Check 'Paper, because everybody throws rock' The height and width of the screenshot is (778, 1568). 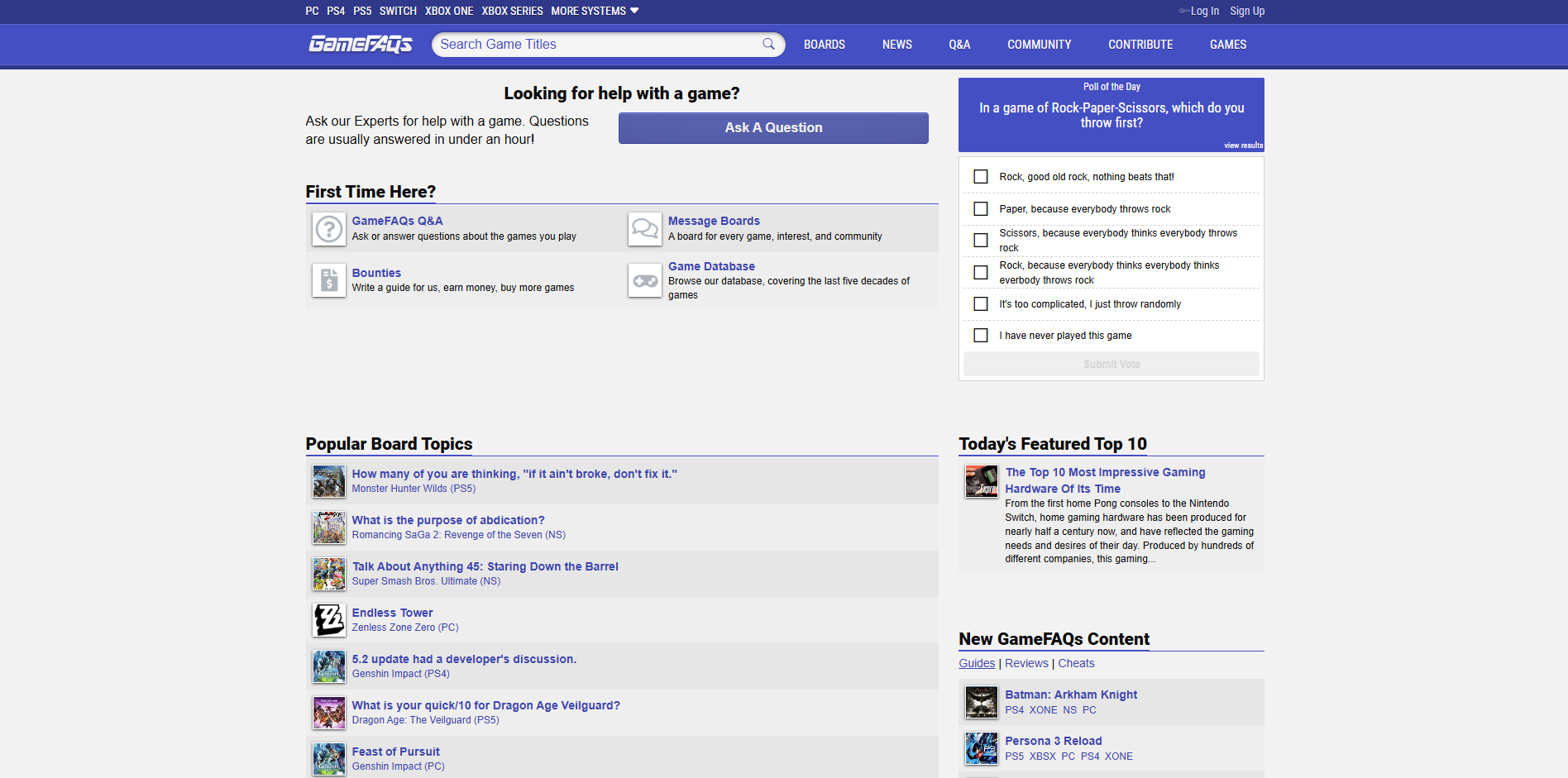point(981,209)
